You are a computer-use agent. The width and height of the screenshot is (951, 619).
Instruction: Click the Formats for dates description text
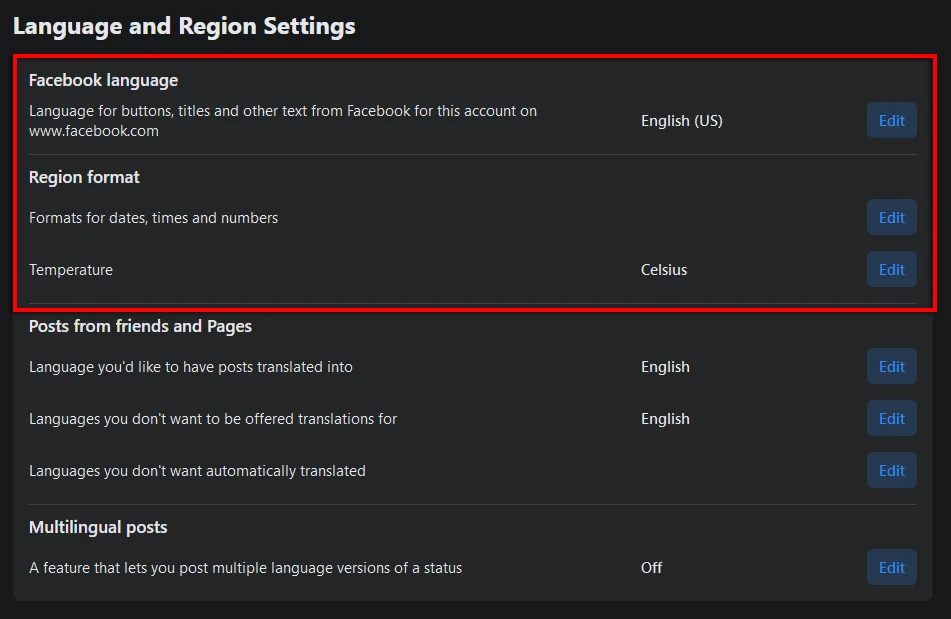(153, 217)
